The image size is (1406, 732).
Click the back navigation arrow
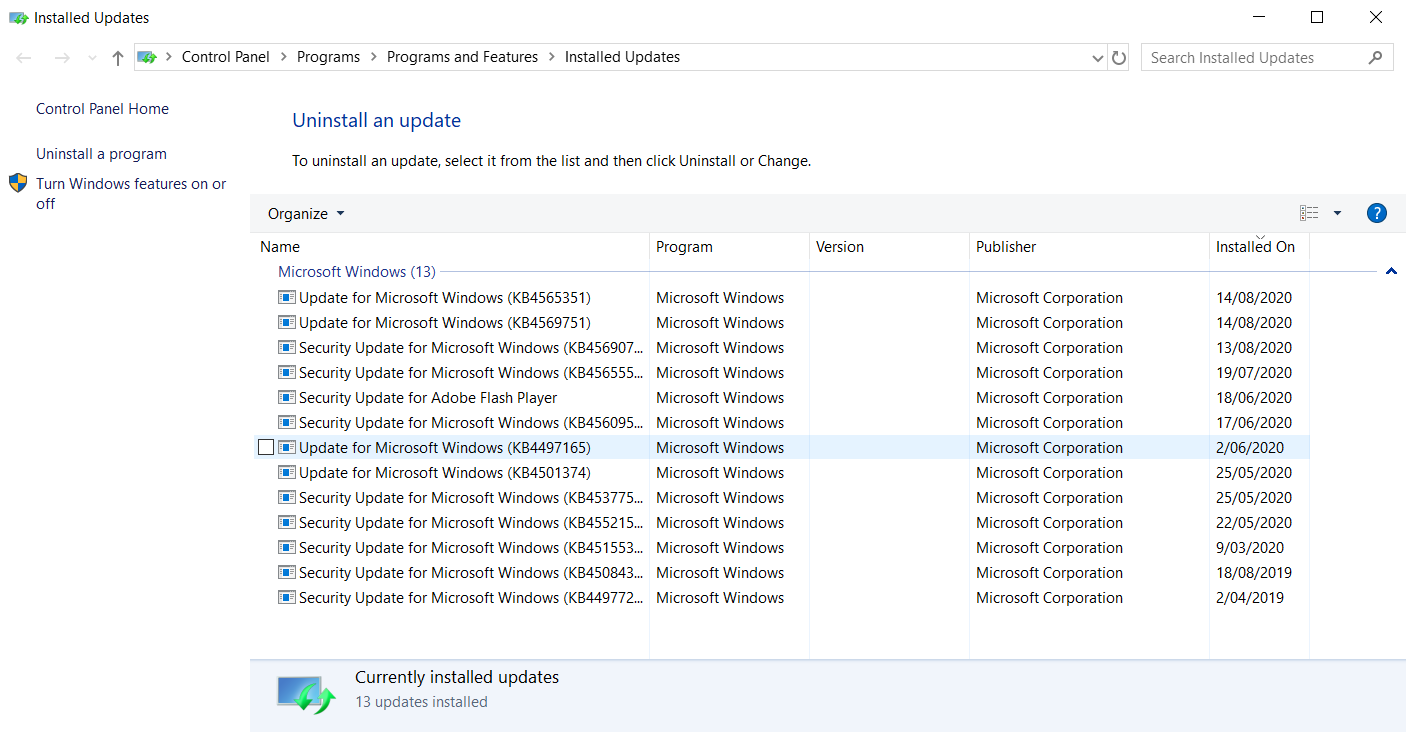(24, 58)
